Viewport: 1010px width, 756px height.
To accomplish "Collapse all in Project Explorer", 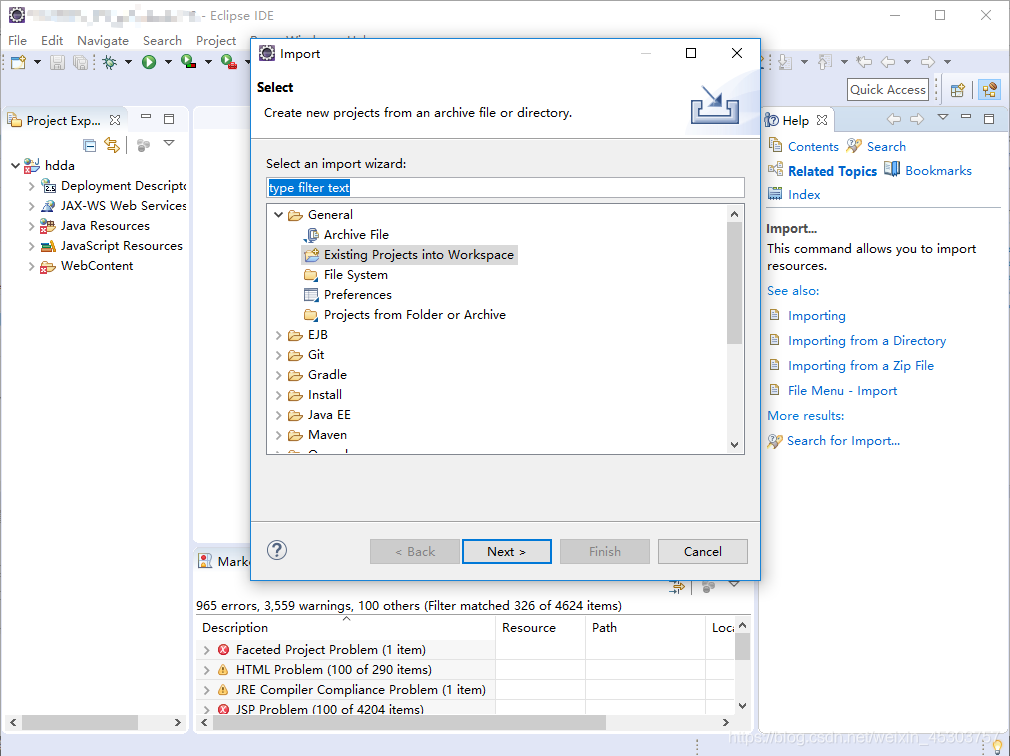I will 90,145.
